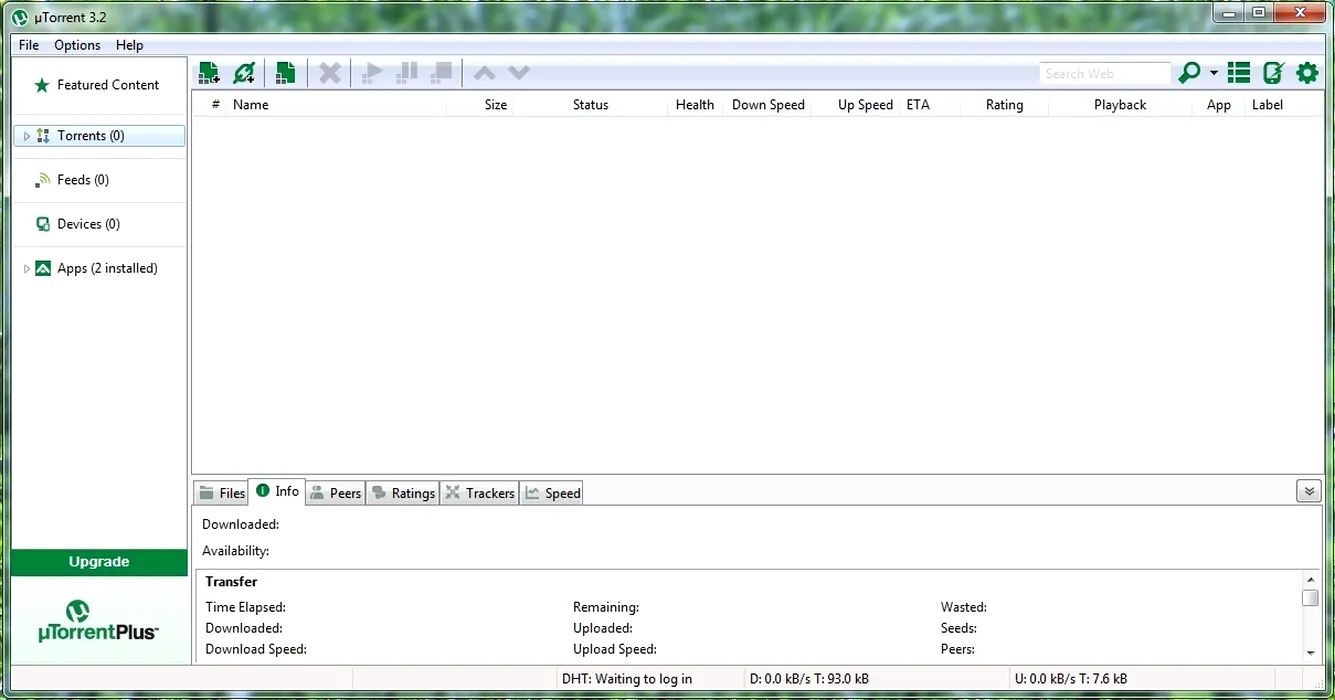Click the Add Torrent toolbar icon
Image resolution: width=1335 pixels, height=700 pixels.
tap(209, 73)
